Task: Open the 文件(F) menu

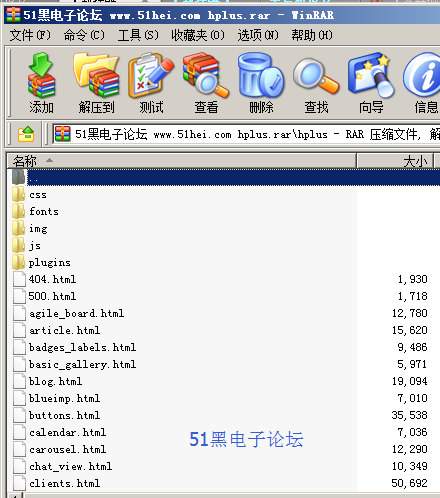Action: (x=30, y=35)
